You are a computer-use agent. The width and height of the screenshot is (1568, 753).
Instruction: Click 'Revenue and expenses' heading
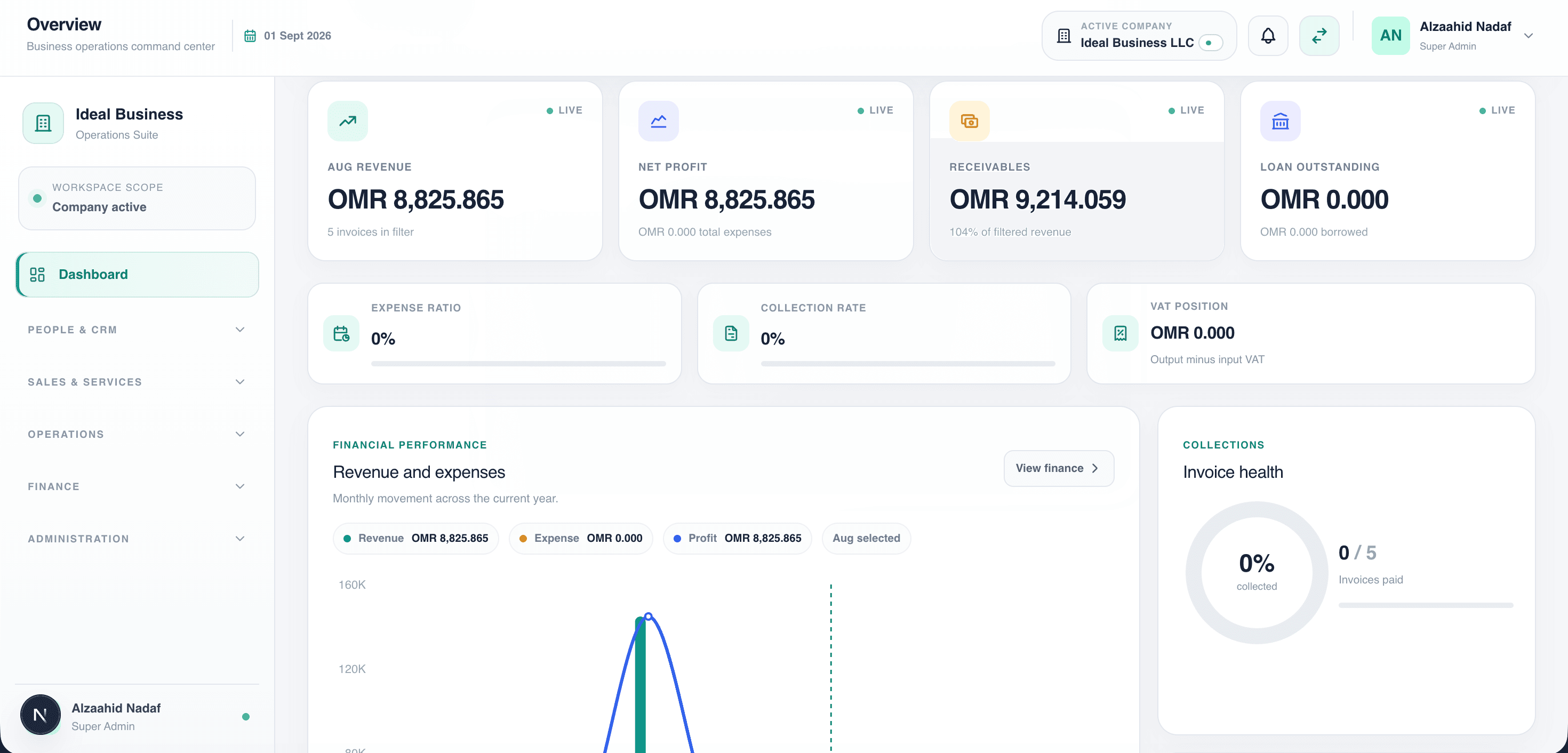pos(419,472)
